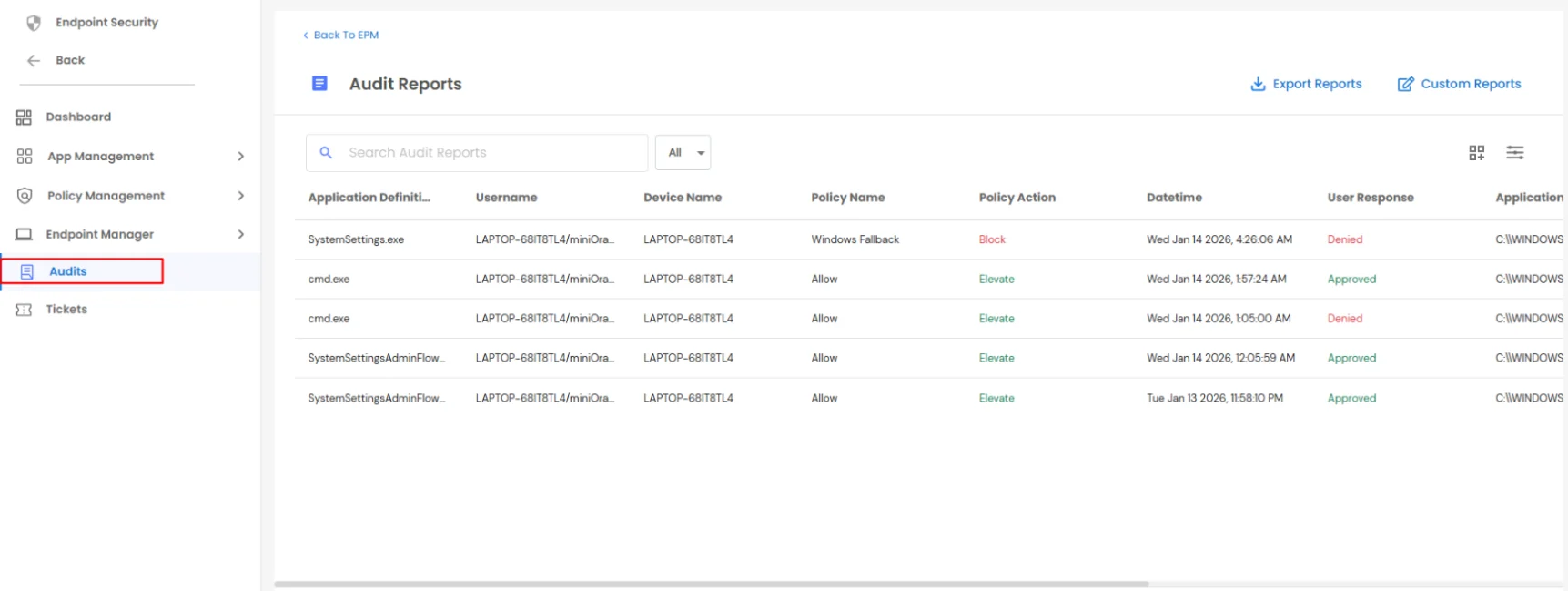The height and width of the screenshot is (591, 1568).
Task: Click the Policy Name column header
Action: (847, 198)
